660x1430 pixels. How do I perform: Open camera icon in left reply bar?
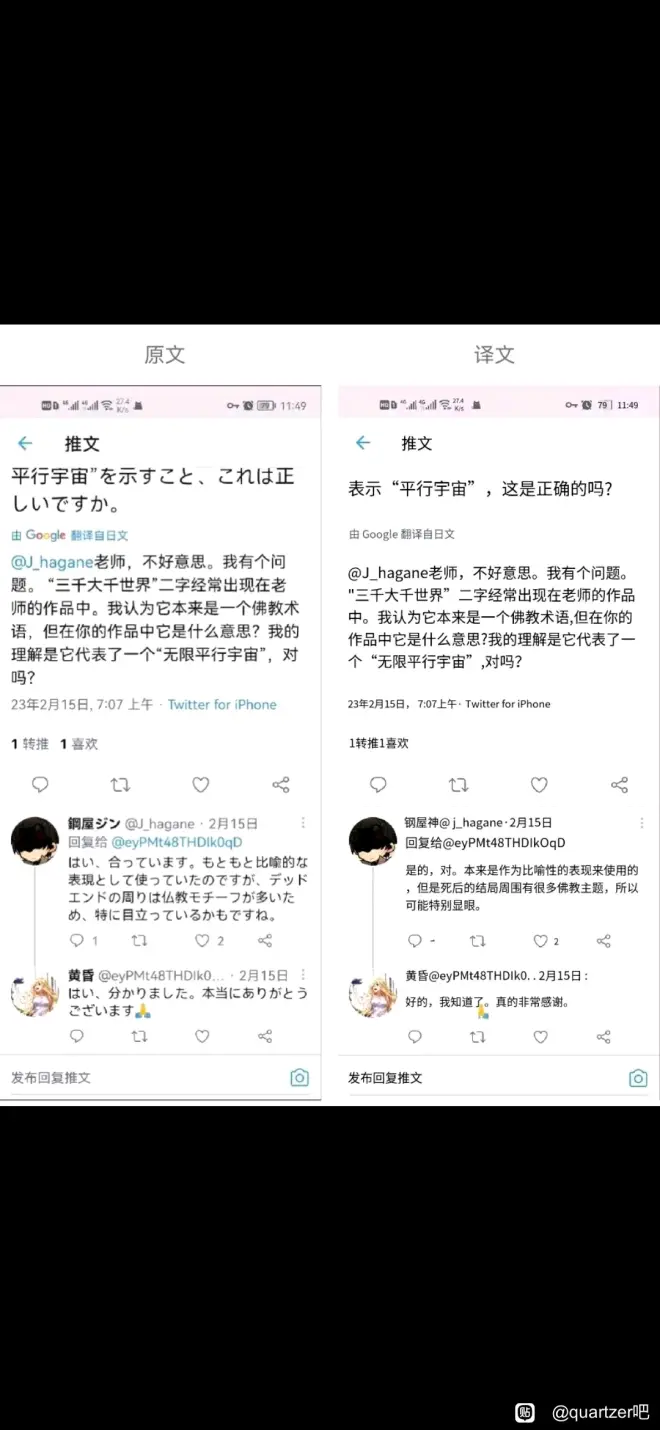tap(299, 1077)
